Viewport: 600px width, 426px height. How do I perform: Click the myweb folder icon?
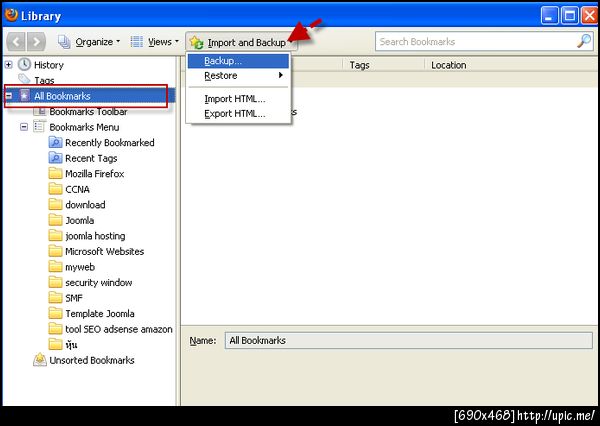pyautogui.click(x=55, y=266)
